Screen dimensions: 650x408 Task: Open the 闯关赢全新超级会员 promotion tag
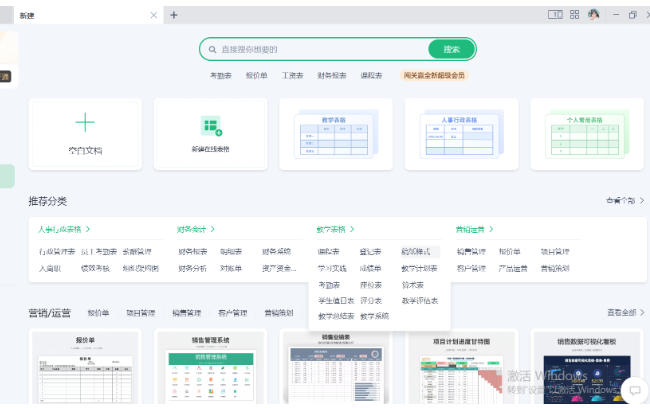click(x=434, y=75)
